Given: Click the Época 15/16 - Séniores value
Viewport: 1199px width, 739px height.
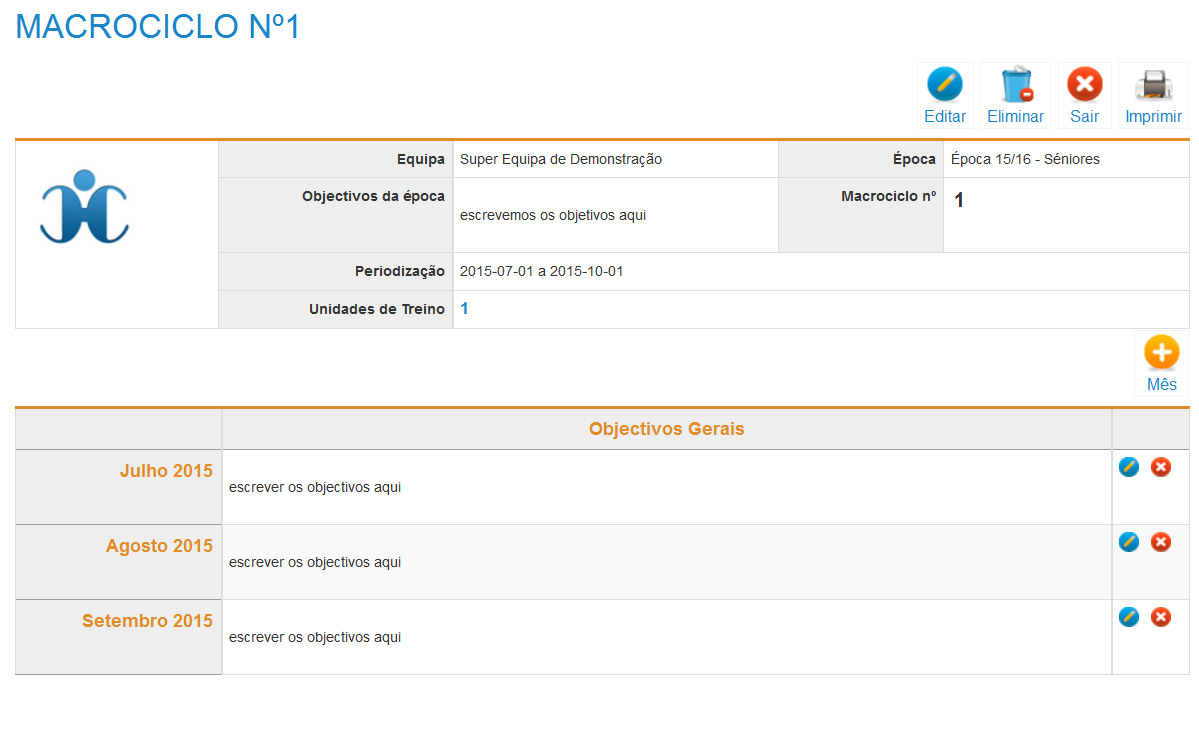Looking at the screenshot, I should 1025,159.
